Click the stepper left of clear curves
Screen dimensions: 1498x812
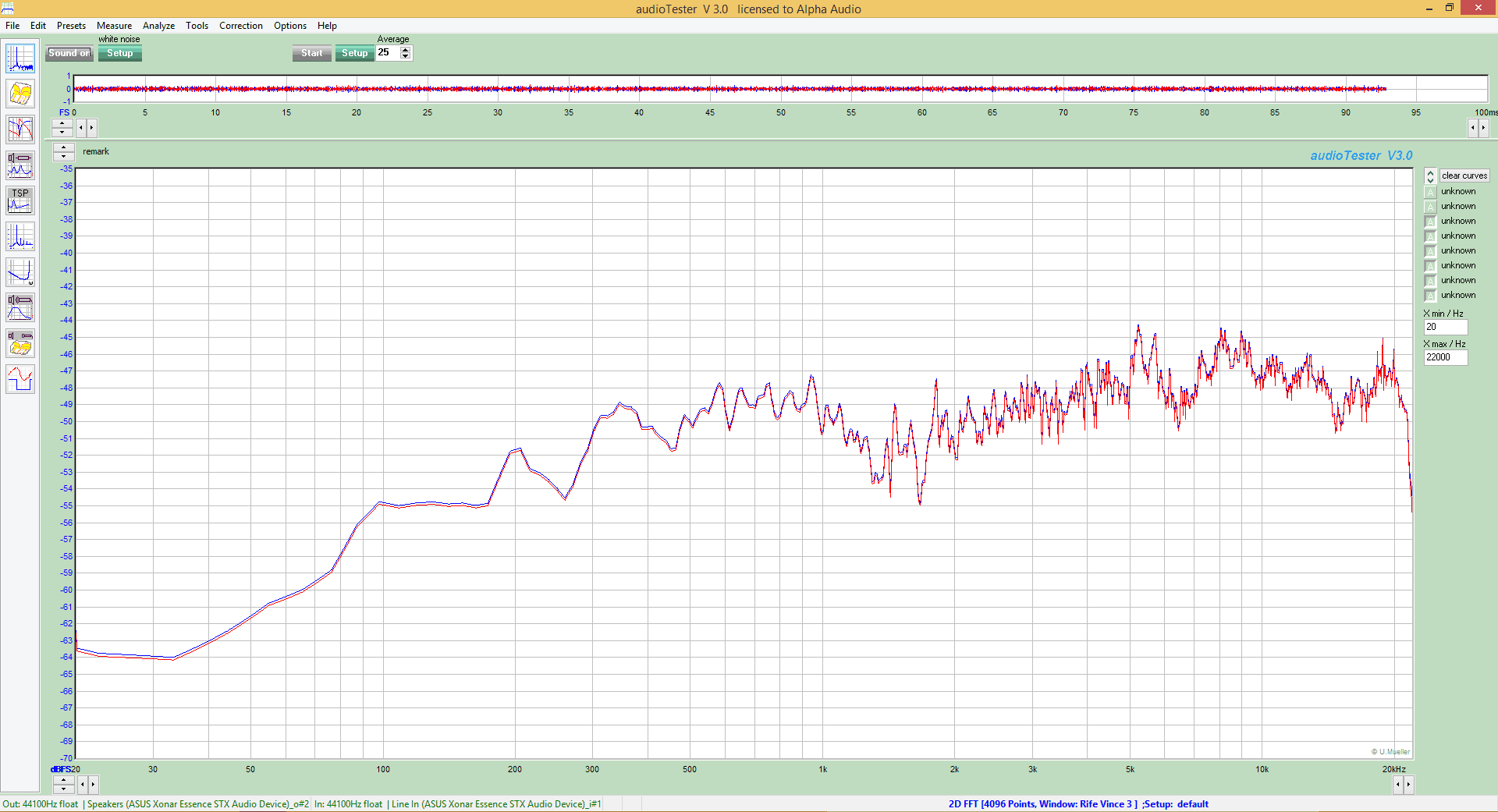click(x=1430, y=176)
